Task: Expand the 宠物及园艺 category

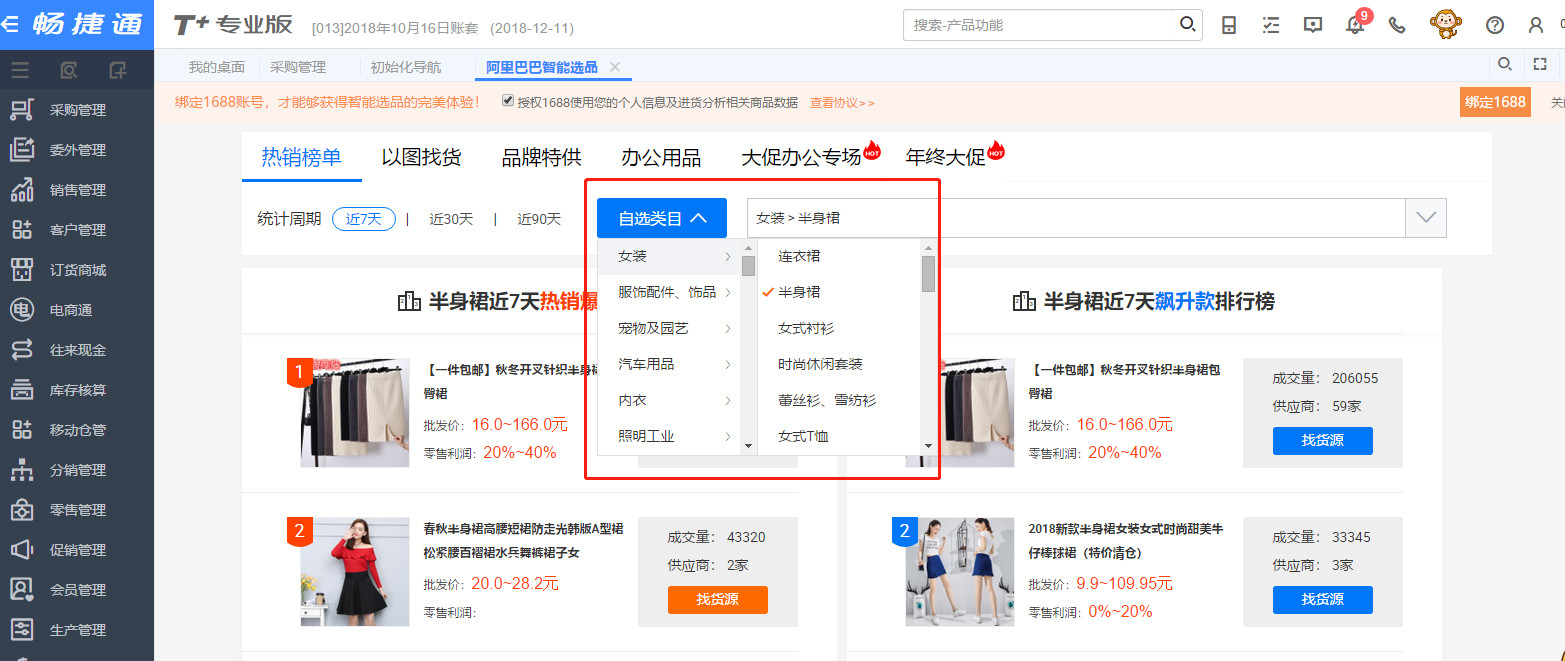Action: click(669, 328)
